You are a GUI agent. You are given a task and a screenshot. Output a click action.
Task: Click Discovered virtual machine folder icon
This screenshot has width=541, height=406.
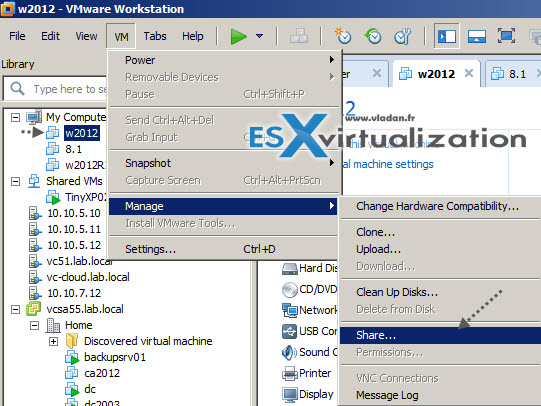coord(72,341)
